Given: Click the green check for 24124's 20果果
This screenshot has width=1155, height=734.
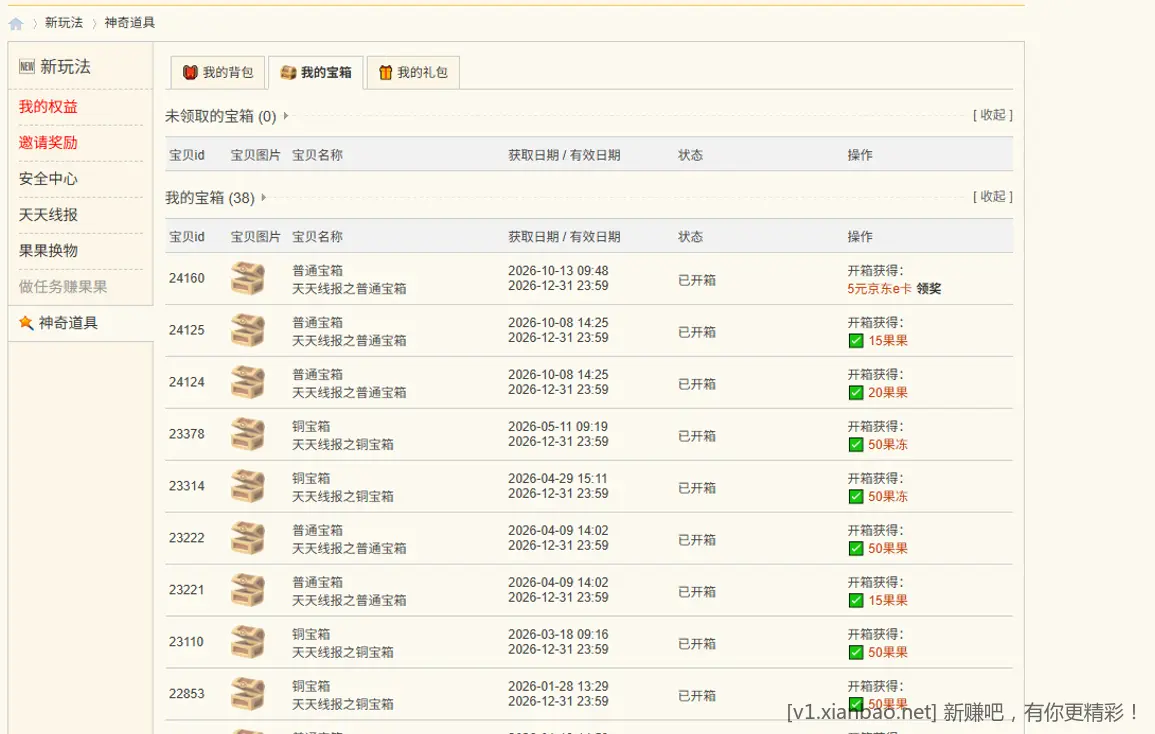Looking at the screenshot, I should (x=856, y=393).
